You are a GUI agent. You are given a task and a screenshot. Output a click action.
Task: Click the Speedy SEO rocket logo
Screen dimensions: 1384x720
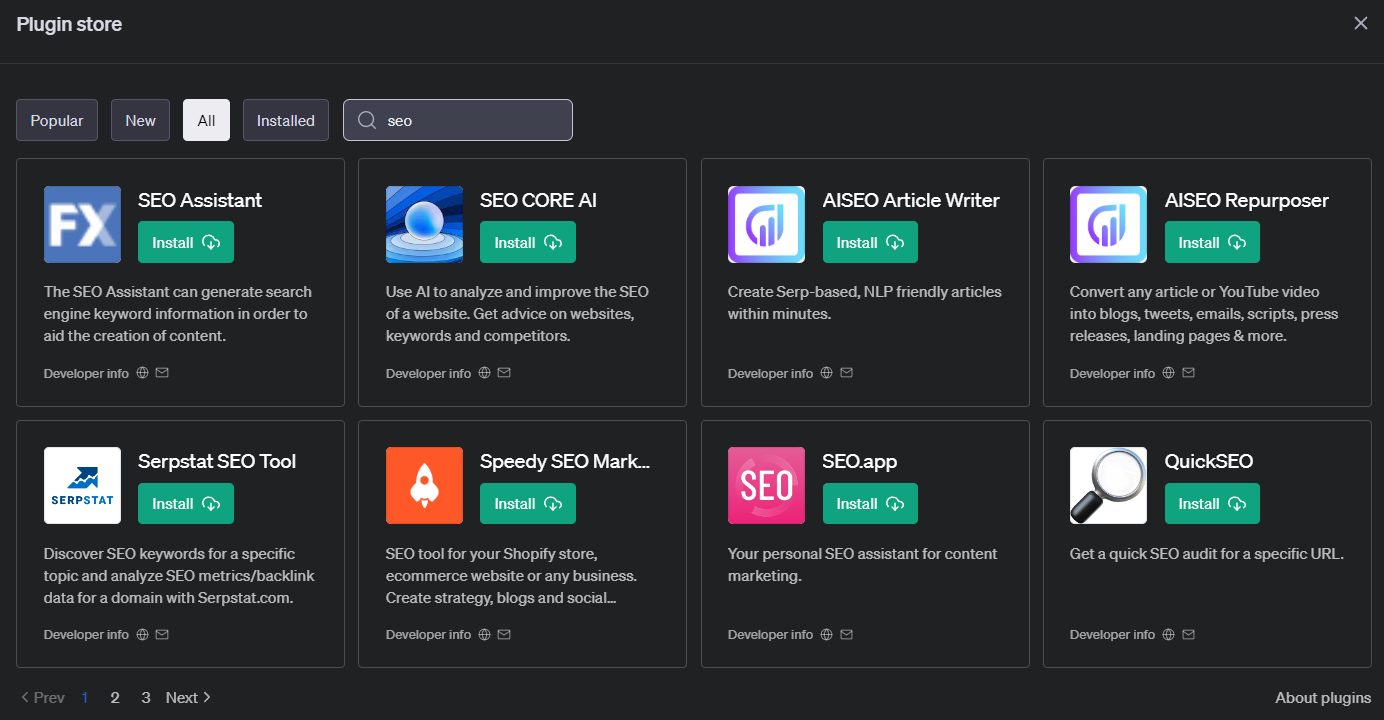424,485
